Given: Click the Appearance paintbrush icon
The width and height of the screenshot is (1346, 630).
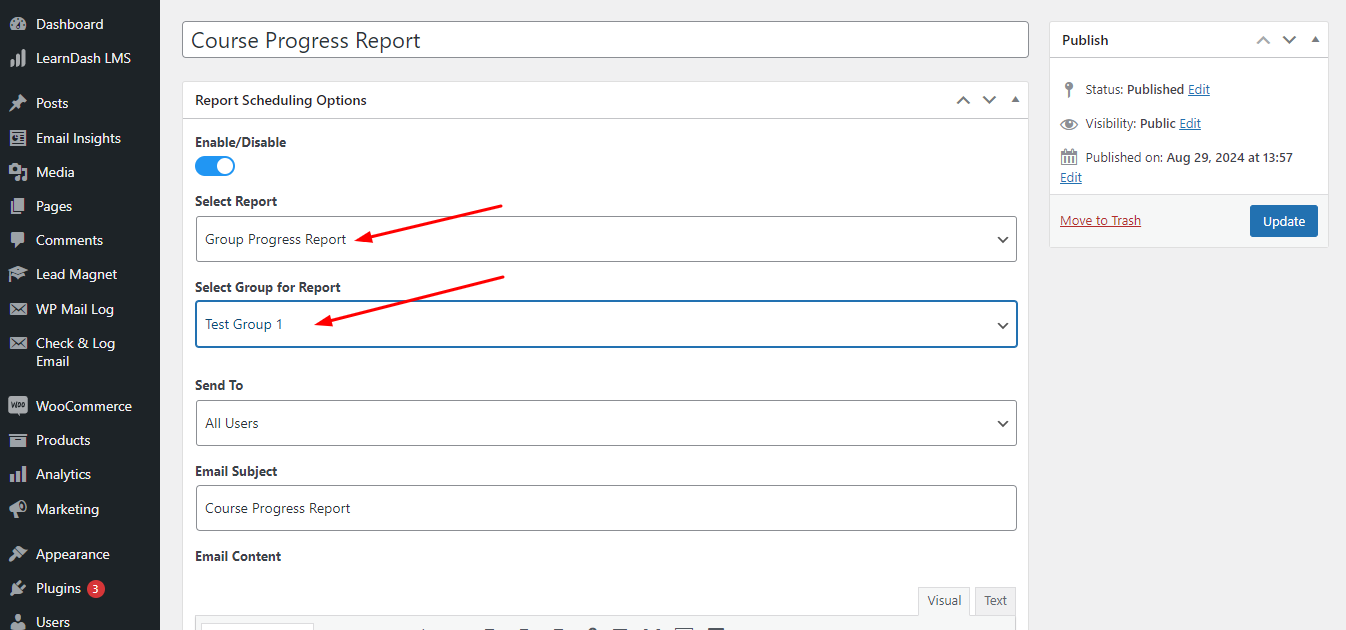Looking at the screenshot, I should pos(18,554).
